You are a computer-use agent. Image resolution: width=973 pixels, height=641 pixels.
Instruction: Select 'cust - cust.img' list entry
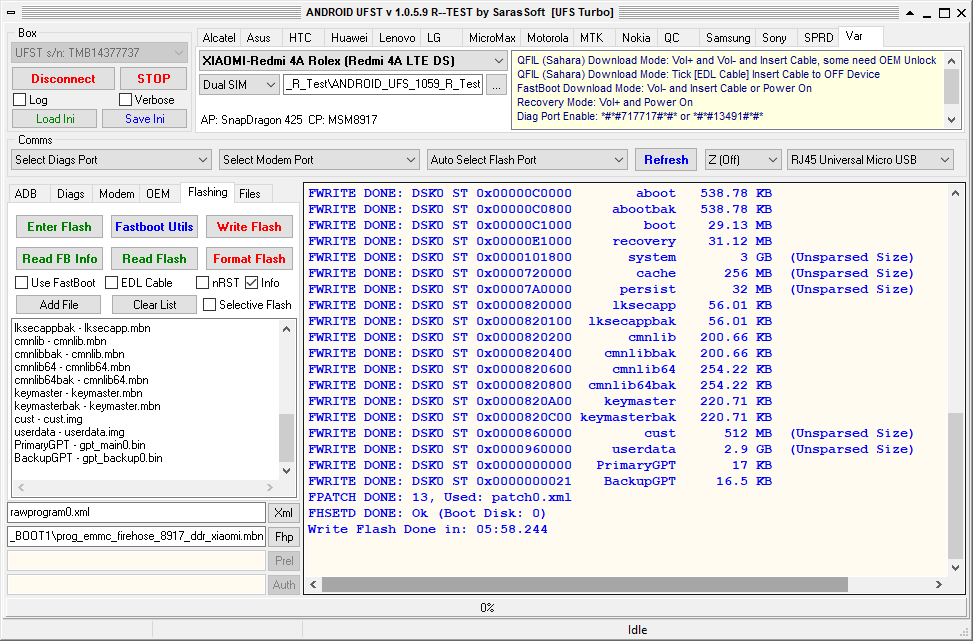[x=48, y=419]
